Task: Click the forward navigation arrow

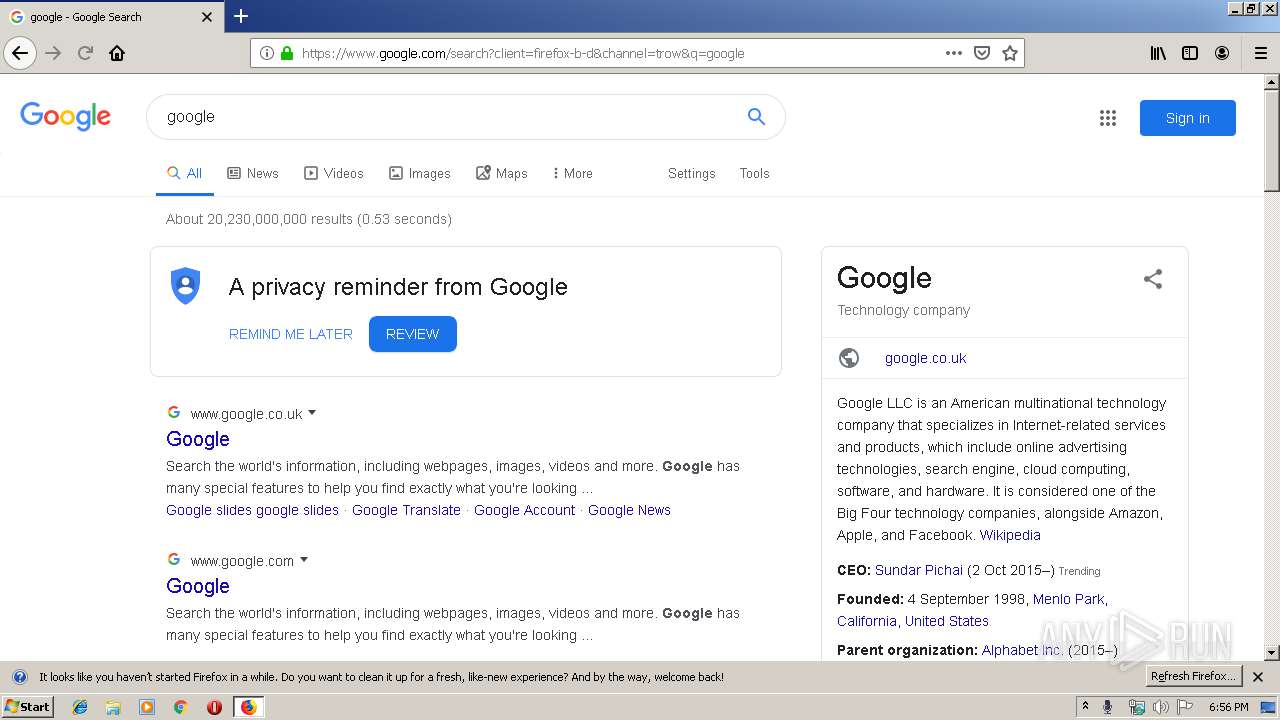Action: click(x=53, y=53)
